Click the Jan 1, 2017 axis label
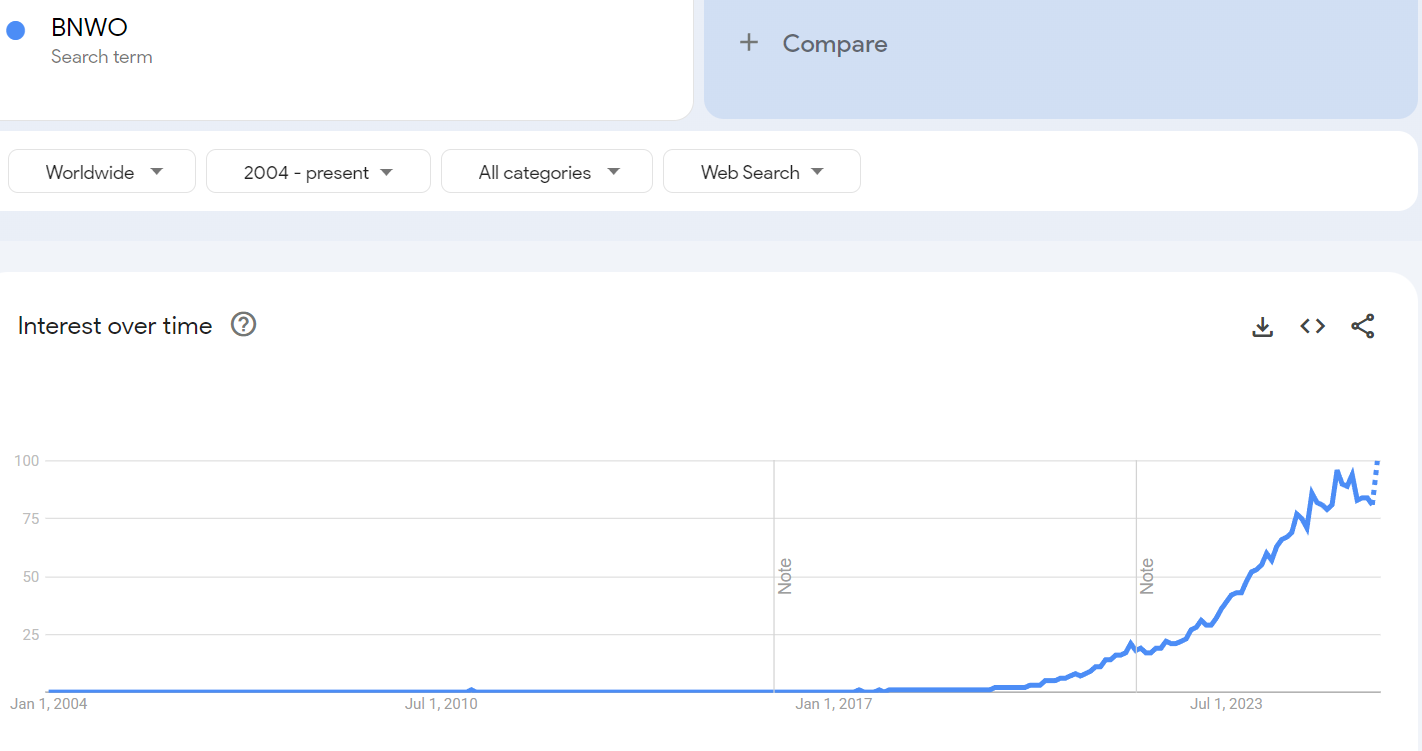 pos(833,704)
